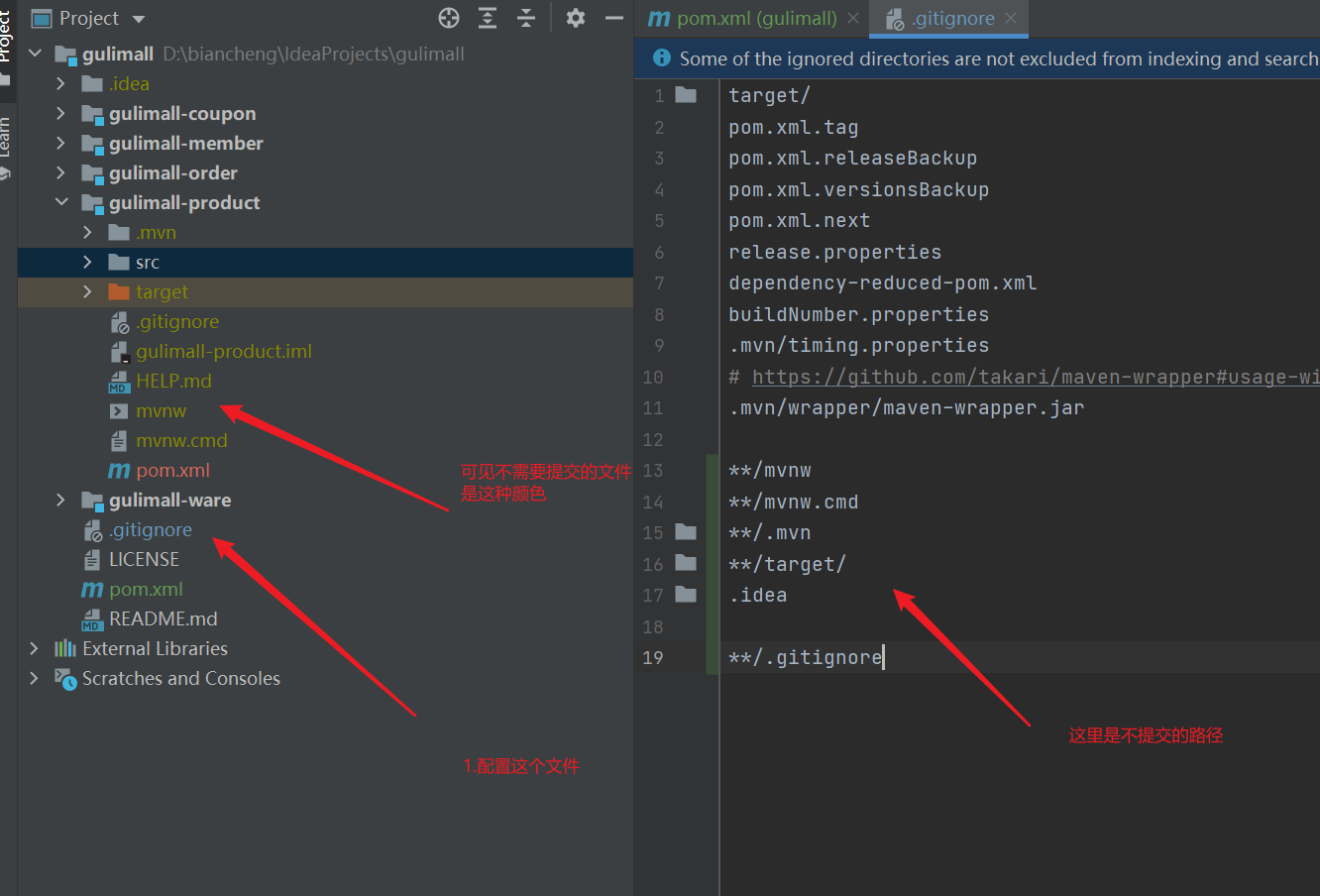Select the orange target folder icon
Screen dimensions: 1320x896
pos(119,291)
